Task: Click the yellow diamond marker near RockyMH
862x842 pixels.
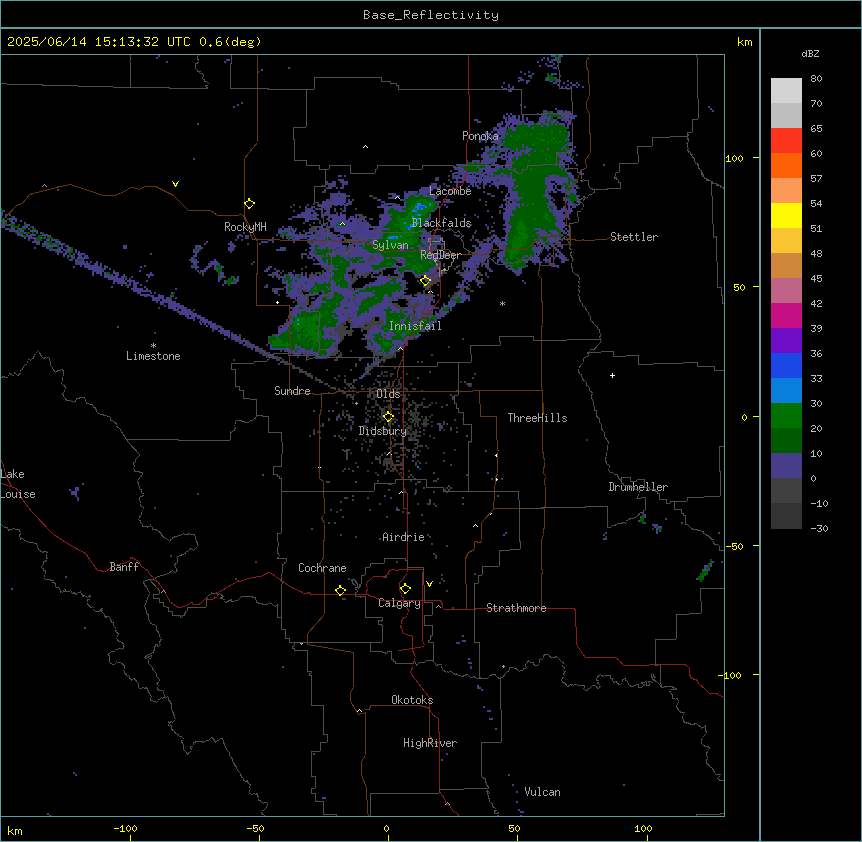Action: click(249, 204)
